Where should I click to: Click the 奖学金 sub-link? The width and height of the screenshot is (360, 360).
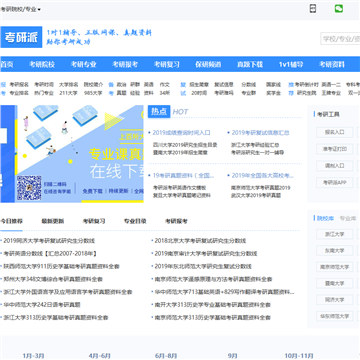tap(273, 93)
